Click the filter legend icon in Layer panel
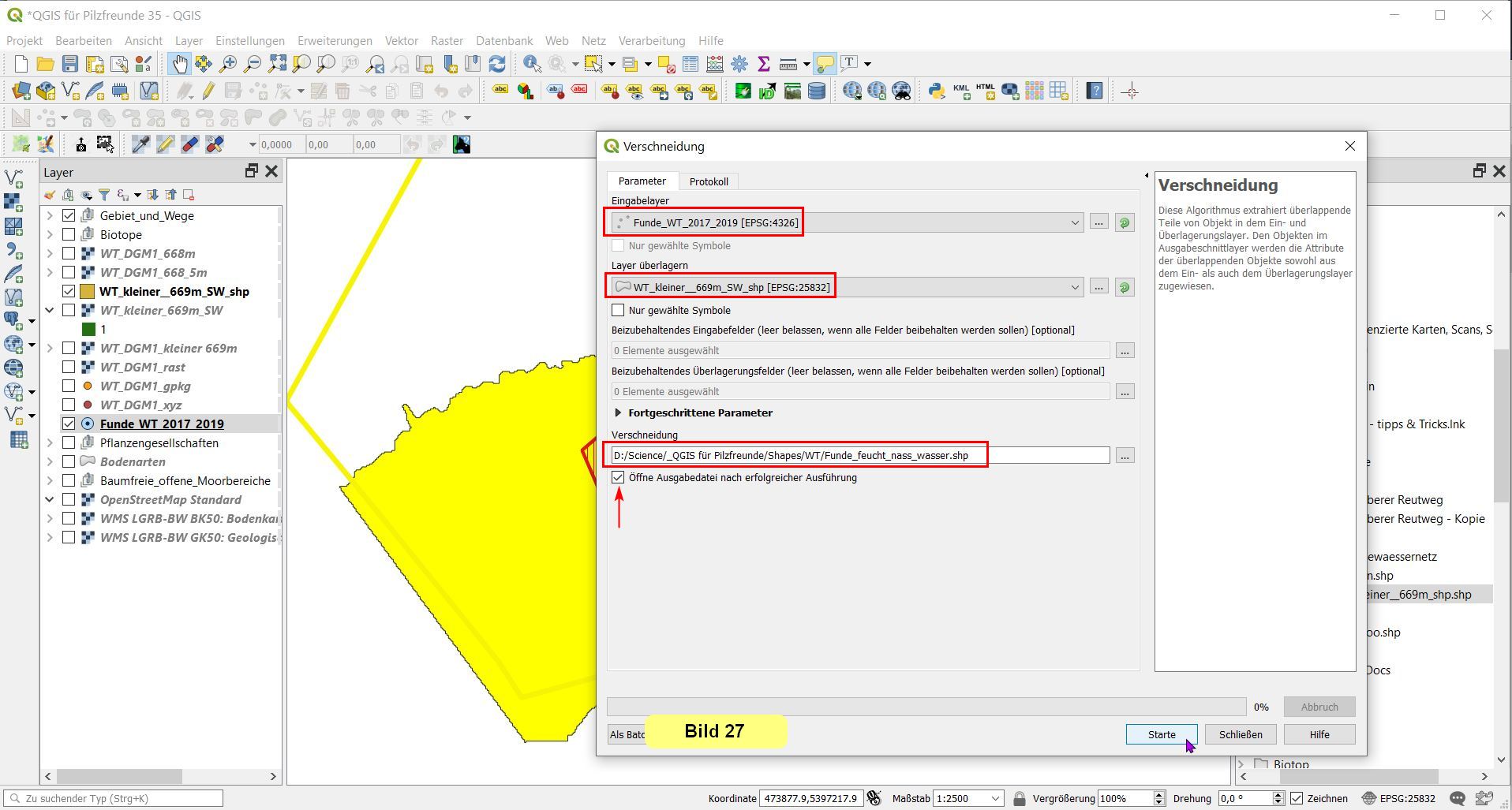Image resolution: width=1512 pixels, height=810 pixels. point(104,195)
